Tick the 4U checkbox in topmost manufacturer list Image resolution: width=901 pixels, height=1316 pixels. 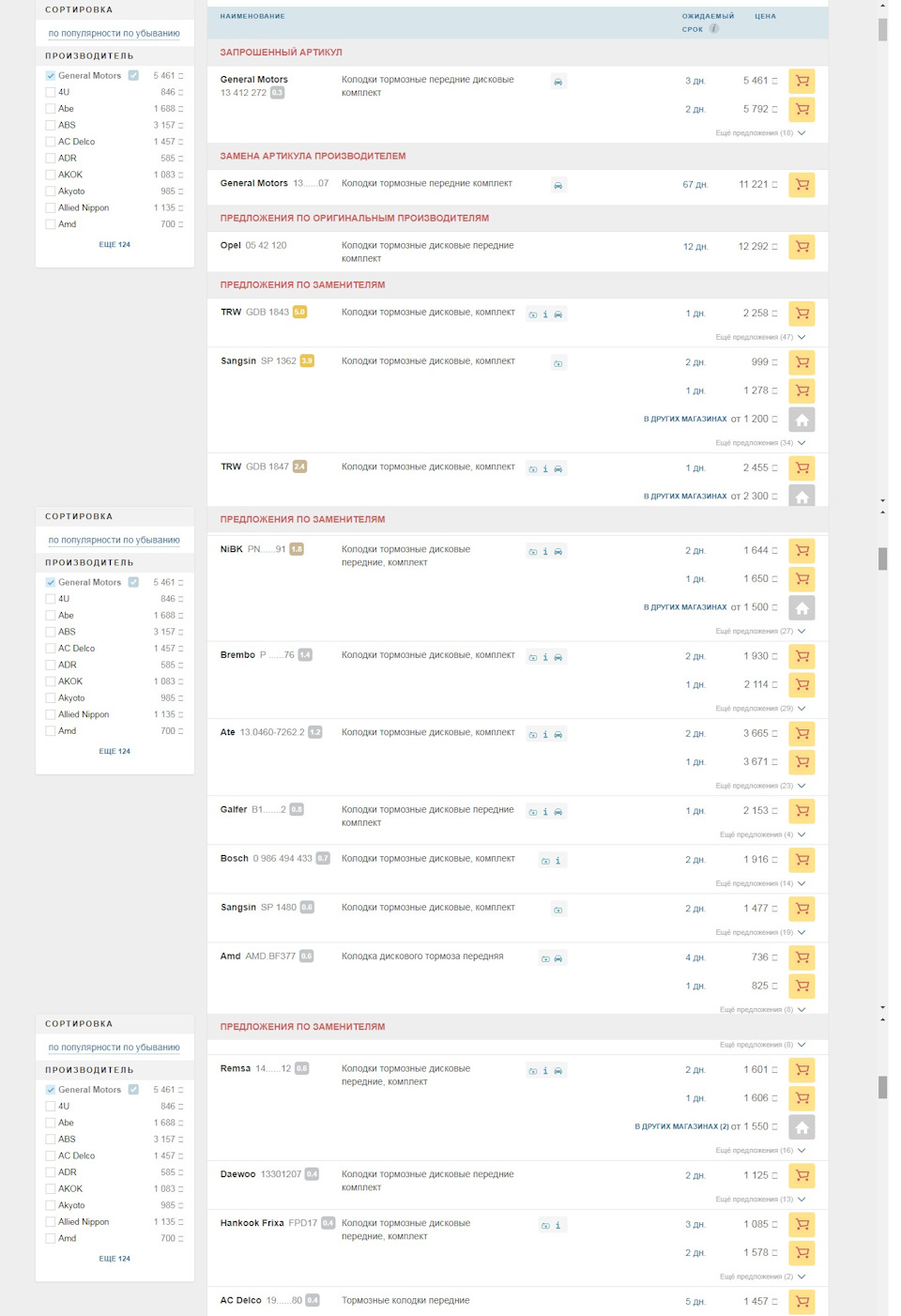point(51,92)
